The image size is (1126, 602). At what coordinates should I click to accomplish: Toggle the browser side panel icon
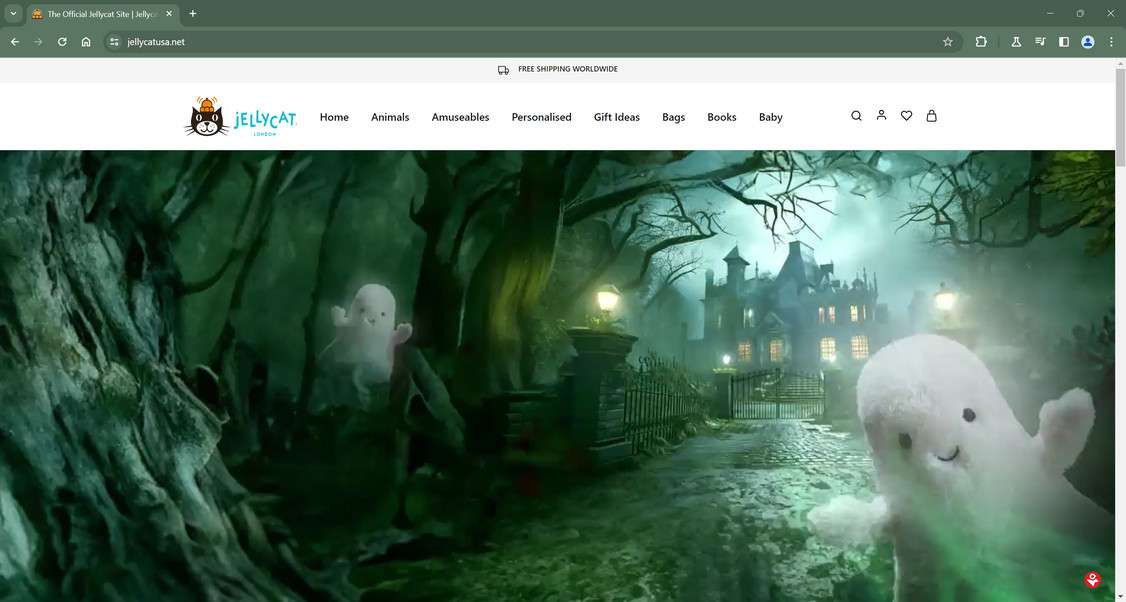pos(1064,42)
